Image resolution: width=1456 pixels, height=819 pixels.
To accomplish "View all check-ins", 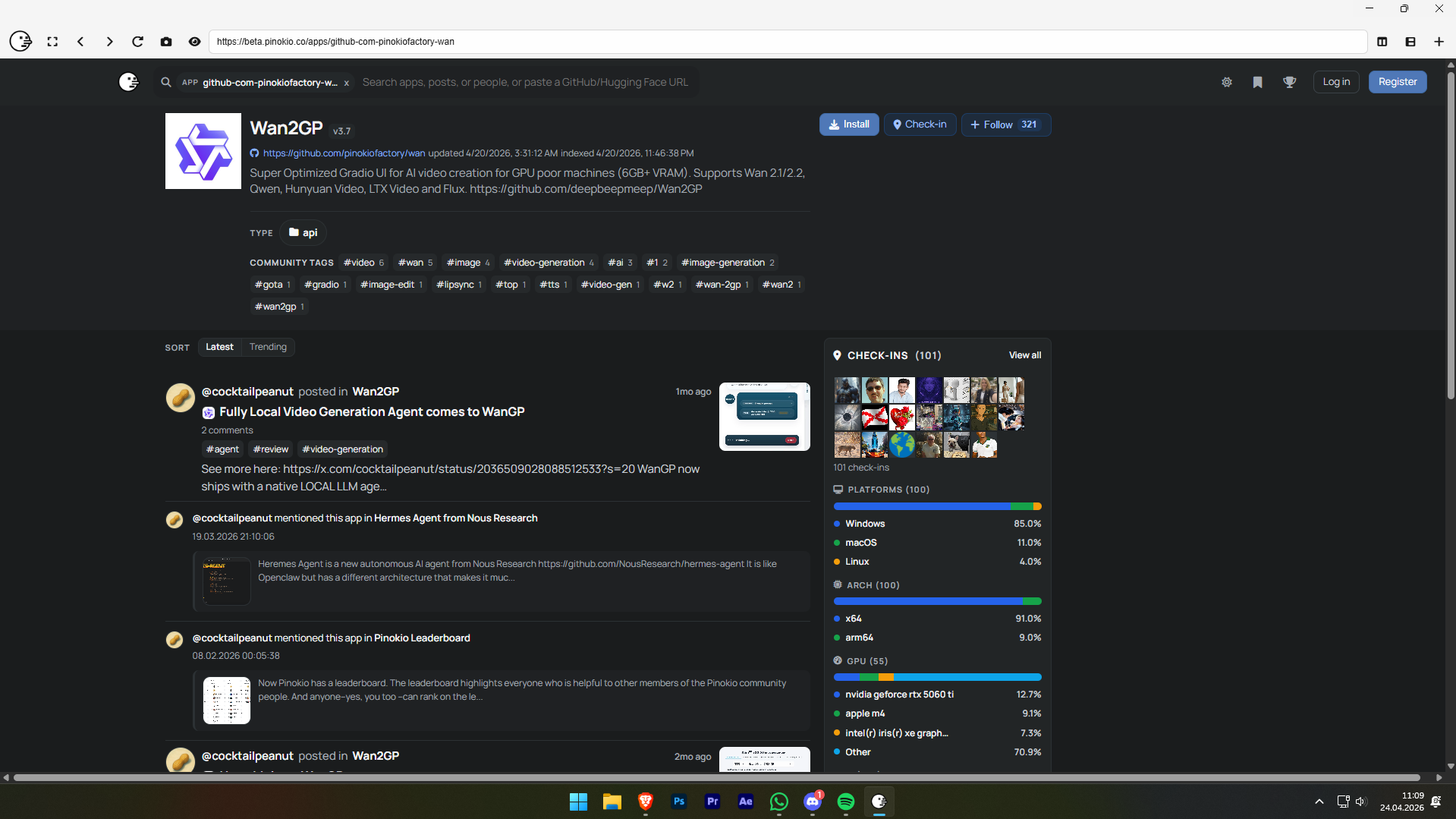I will (1025, 355).
